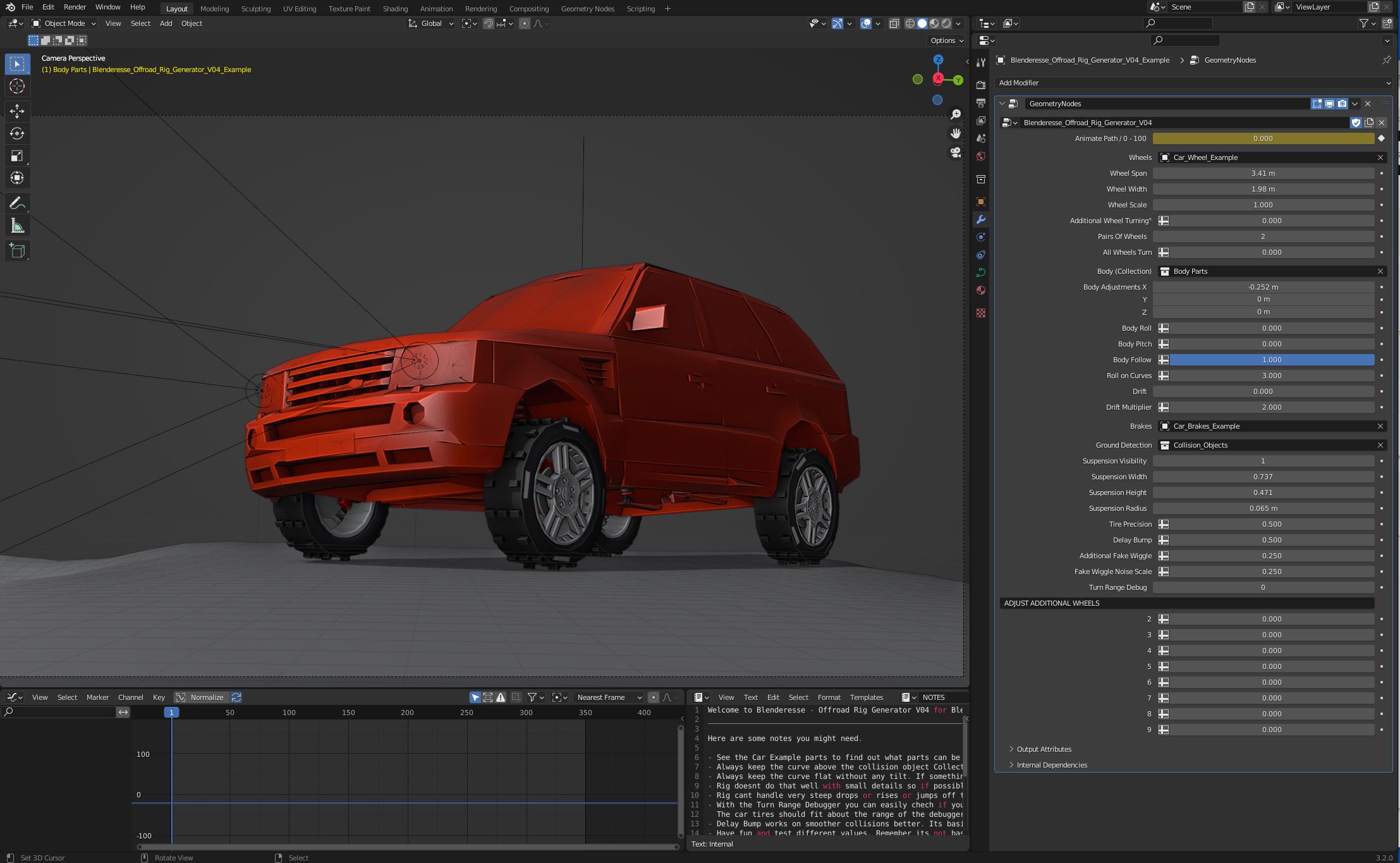Select the Move tool in the viewport toolbar
The height and width of the screenshot is (863, 1400).
coord(17,111)
